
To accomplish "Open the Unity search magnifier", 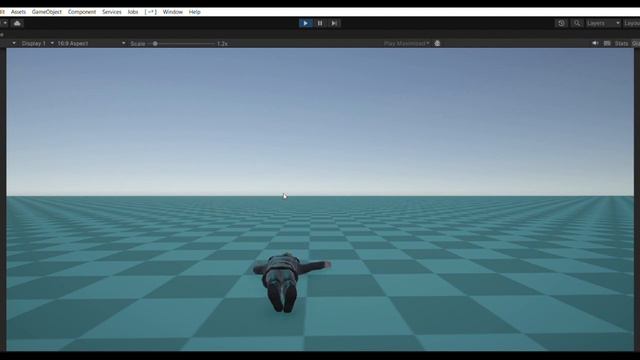I will point(577,23).
